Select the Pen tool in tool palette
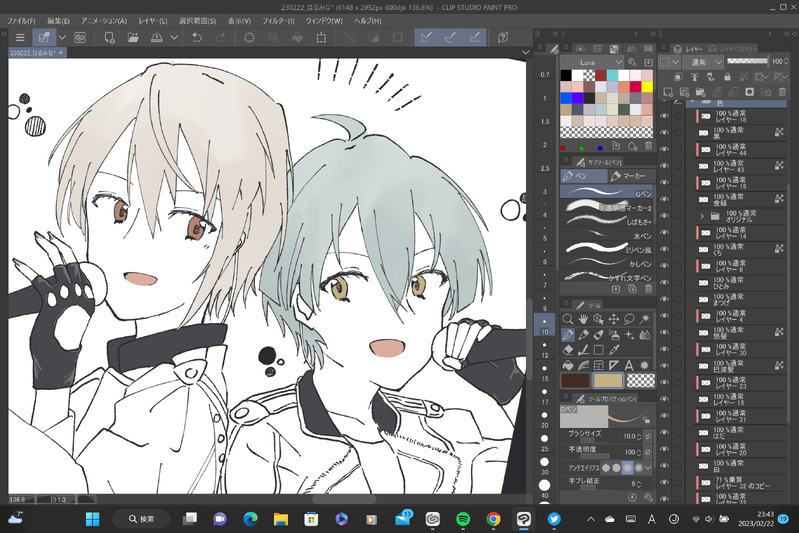Screen dimensions: 799x533 click(568, 335)
